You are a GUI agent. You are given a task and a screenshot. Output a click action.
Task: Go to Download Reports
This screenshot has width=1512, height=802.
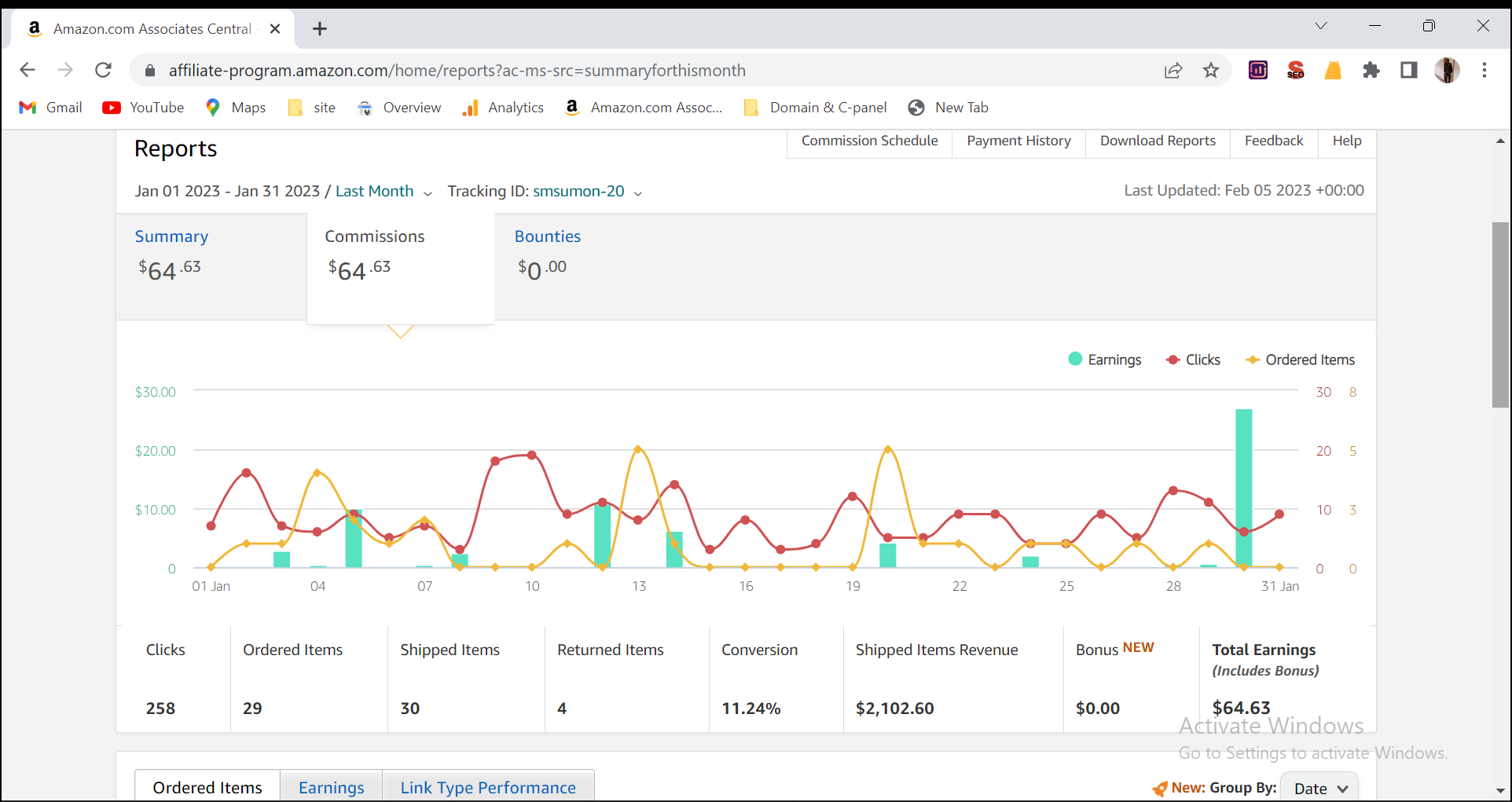click(x=1158, y=141)
